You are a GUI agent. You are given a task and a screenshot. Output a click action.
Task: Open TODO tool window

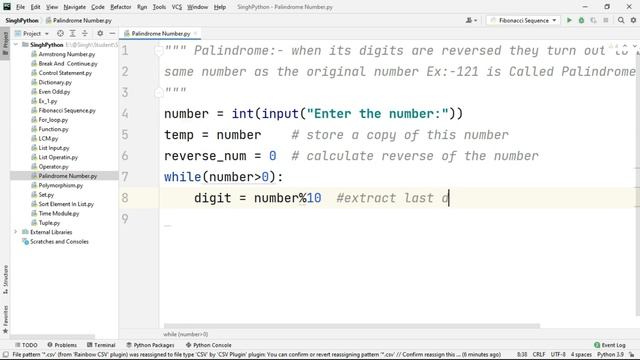[x=26, y=345]
